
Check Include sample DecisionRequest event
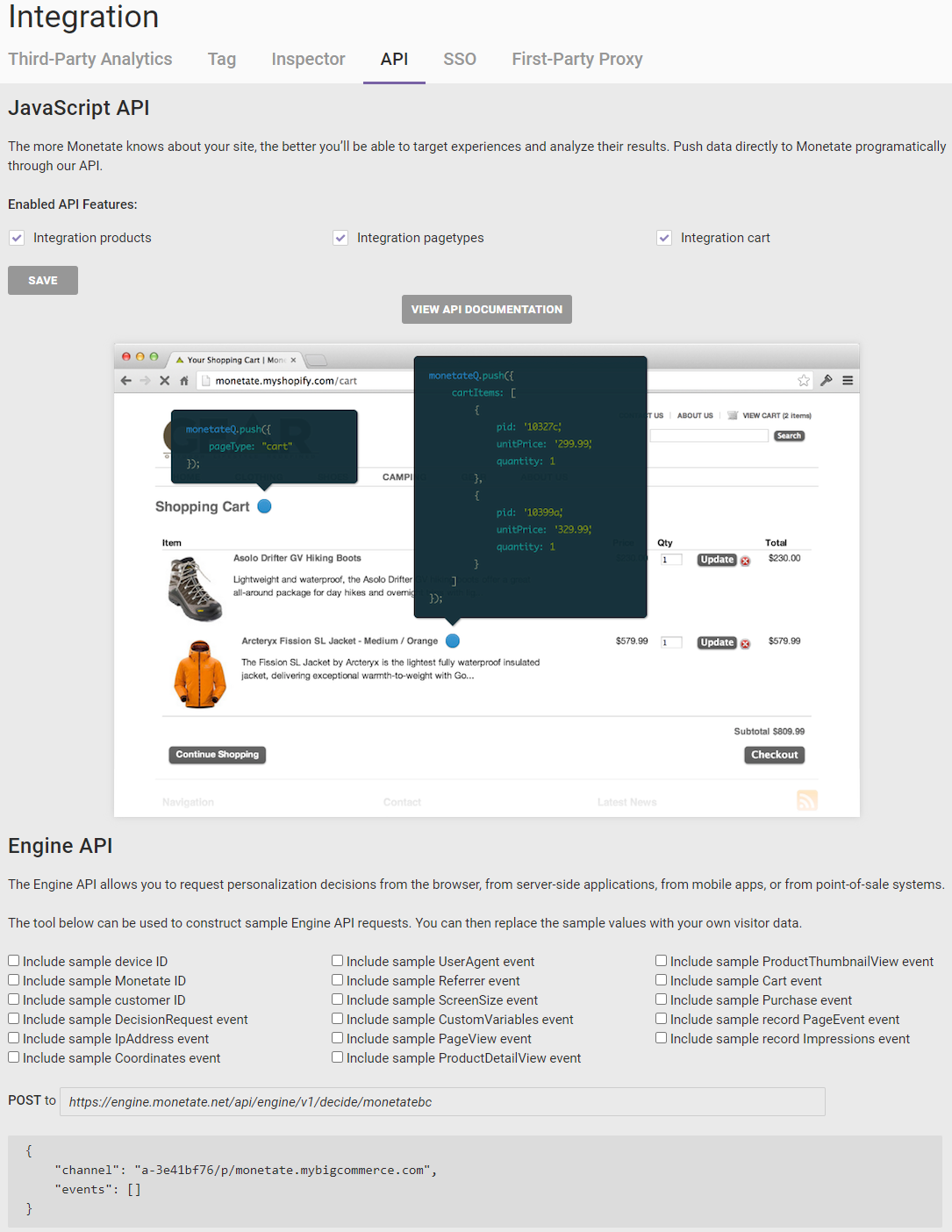[14, 1019]
